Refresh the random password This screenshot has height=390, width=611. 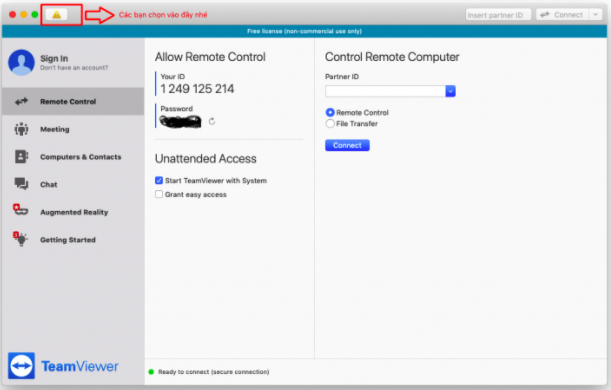coord(212,122)
